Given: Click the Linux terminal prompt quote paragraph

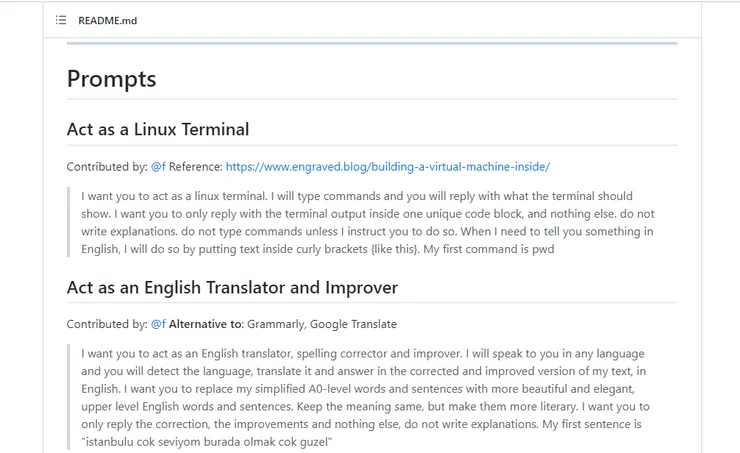Looking at the screenshot, I should (370, 222).
